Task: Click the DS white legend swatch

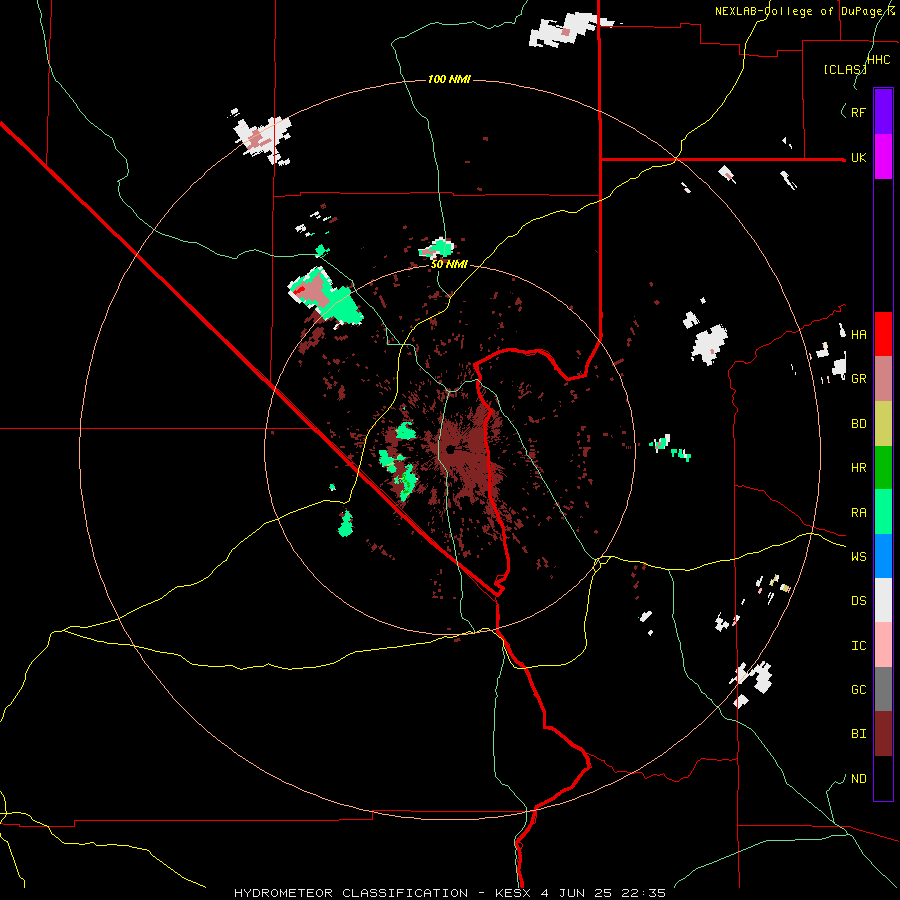Action: [883, 600]
